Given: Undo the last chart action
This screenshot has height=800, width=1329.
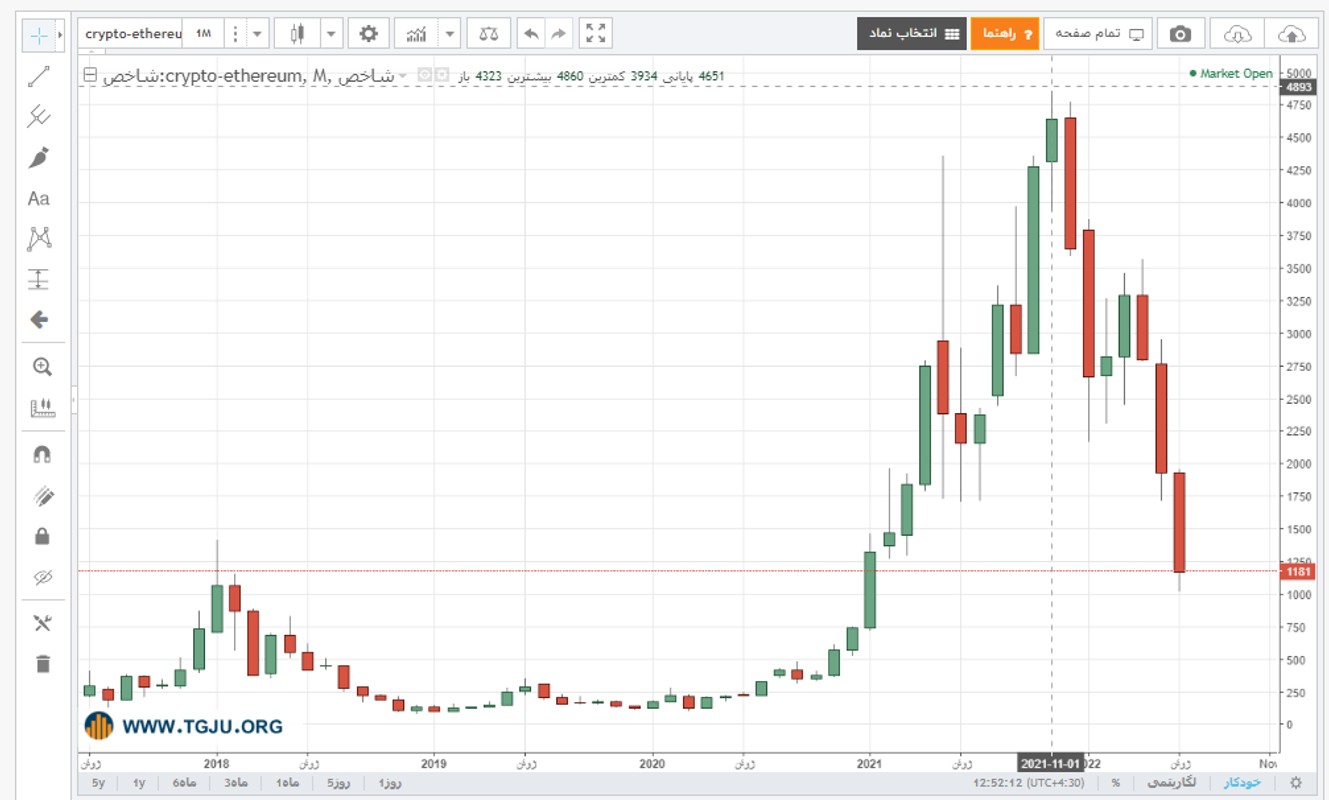Looking at the screenshot, I should [531, 33].
